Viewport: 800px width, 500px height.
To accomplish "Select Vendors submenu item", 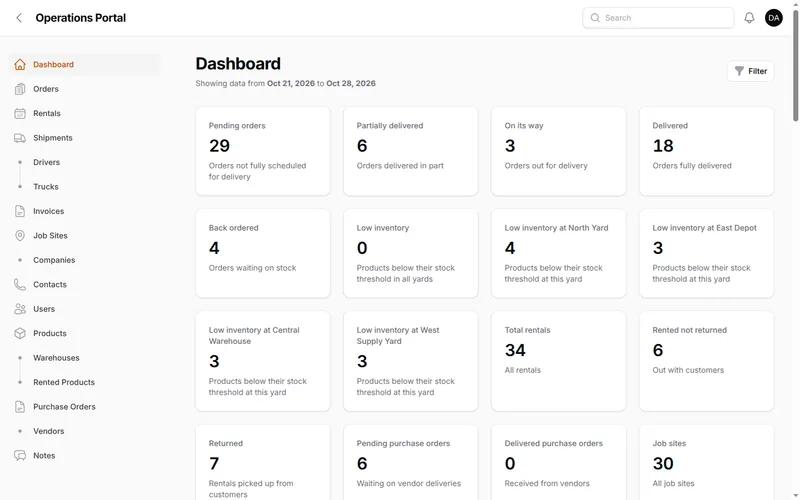I will (48, 431).
